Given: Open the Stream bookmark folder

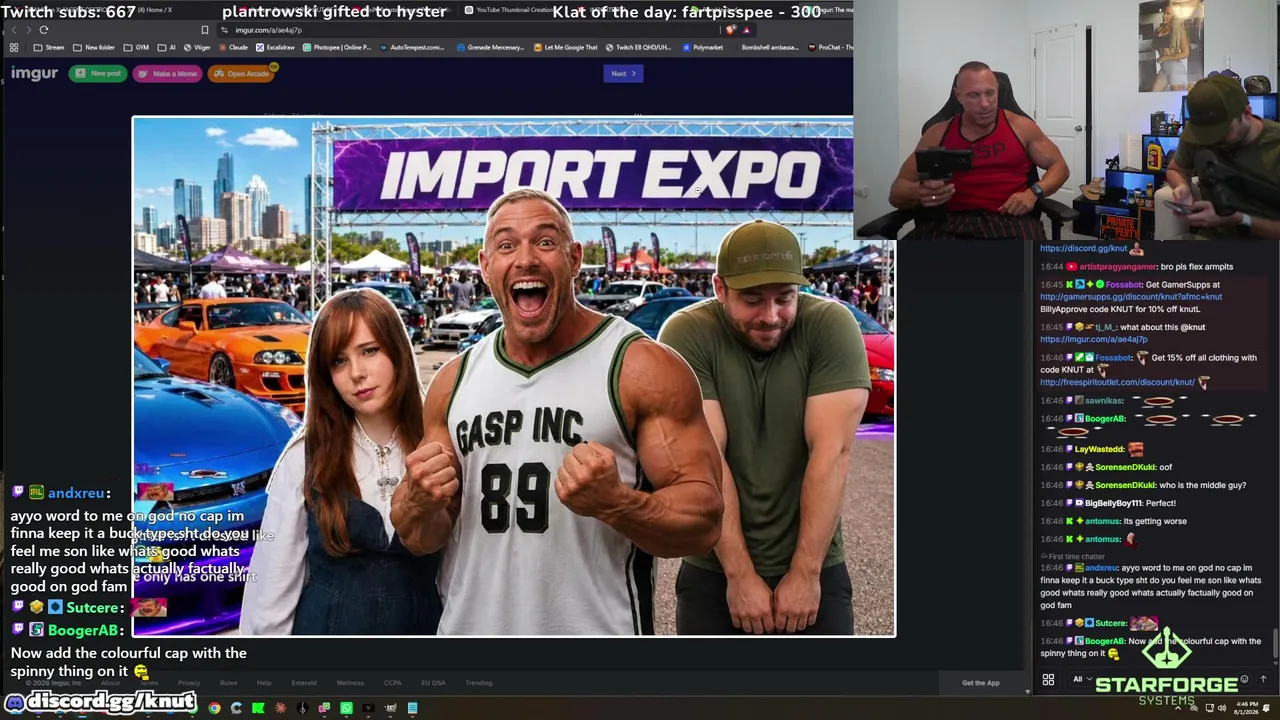Looking at the screenshot, I should pyautogui.click(x=49, y=47).
